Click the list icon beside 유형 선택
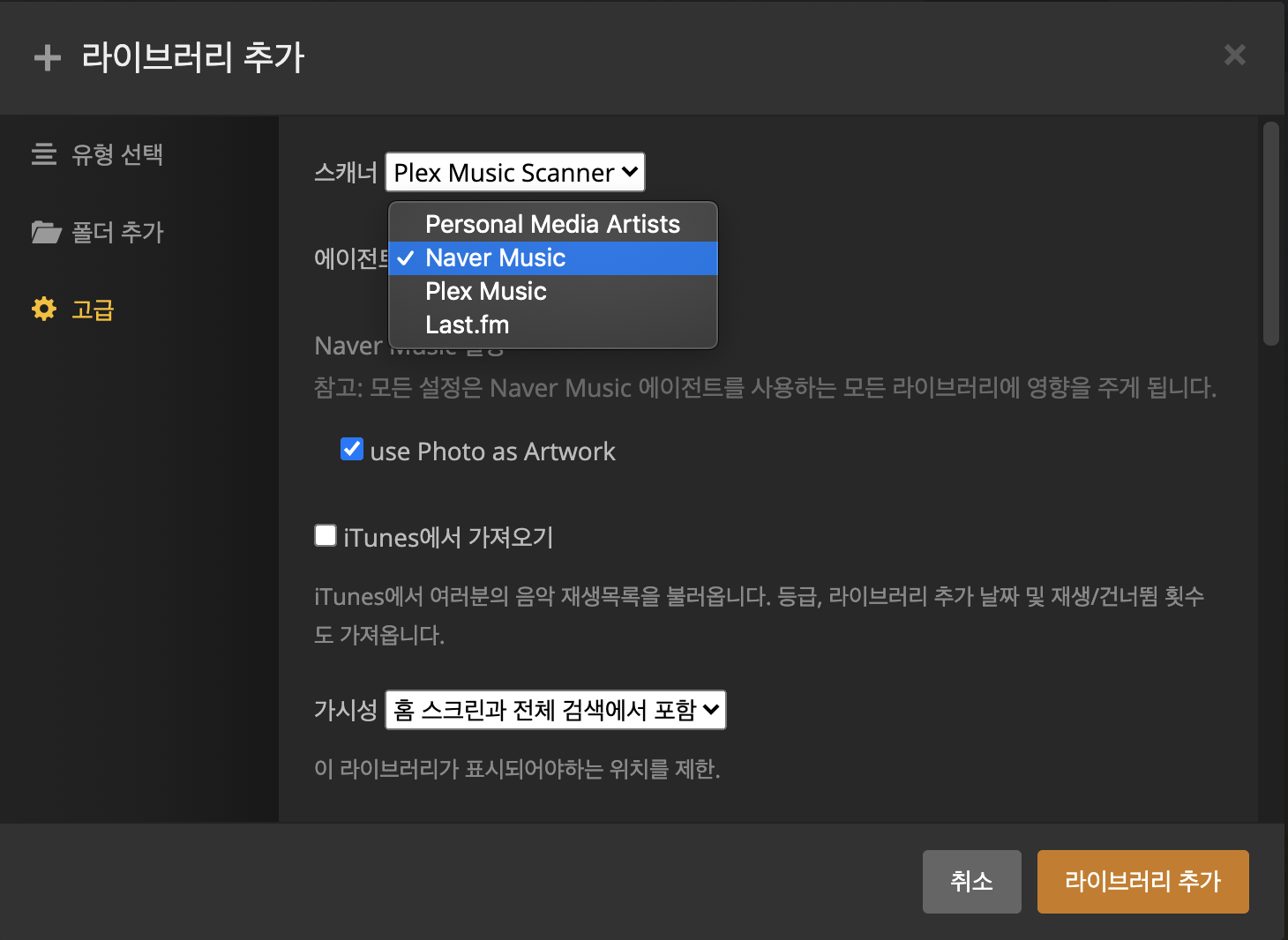This screenshot has width=1288, height=940. click(44, 154)
